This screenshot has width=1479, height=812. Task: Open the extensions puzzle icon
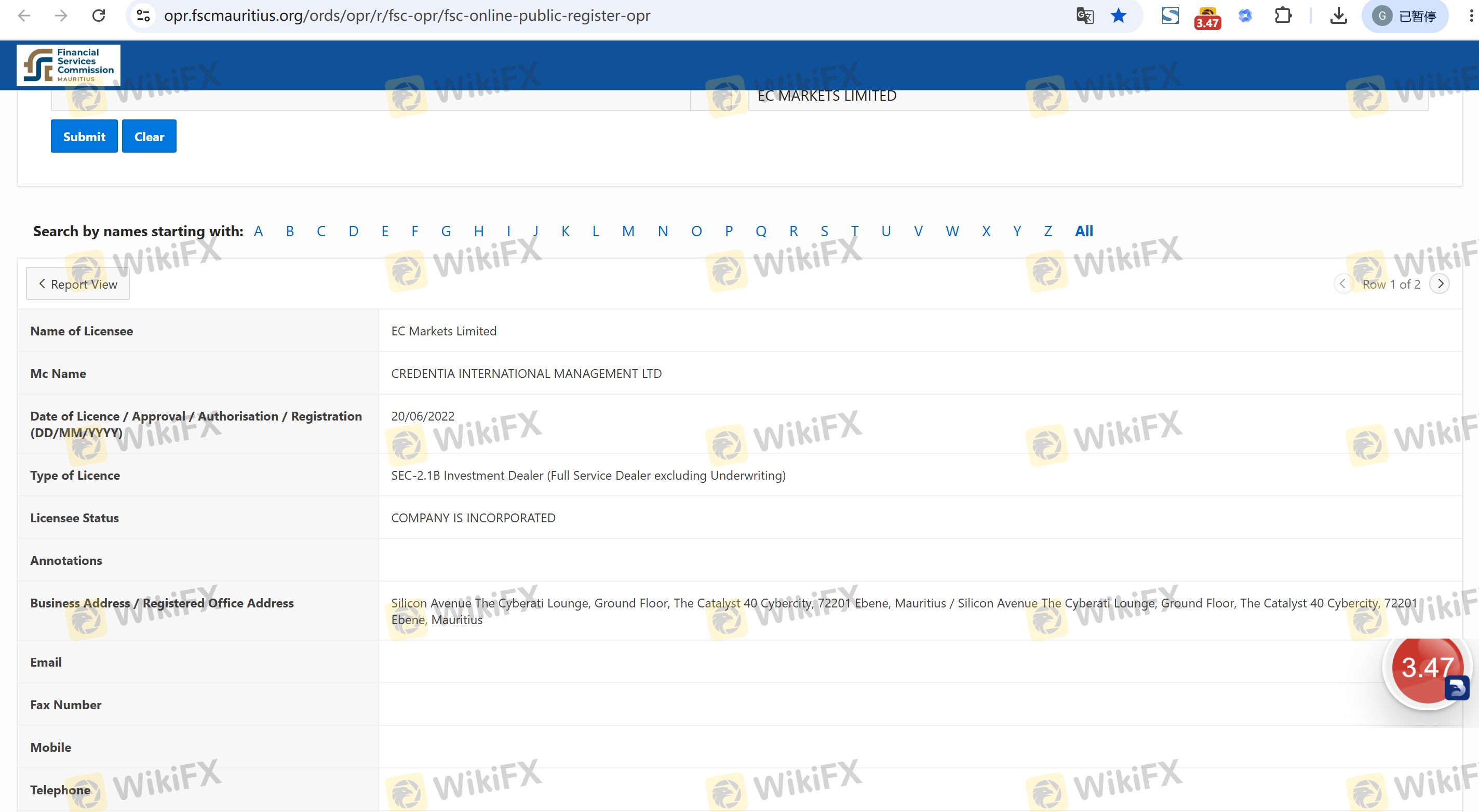click(x=1283, y=16)
